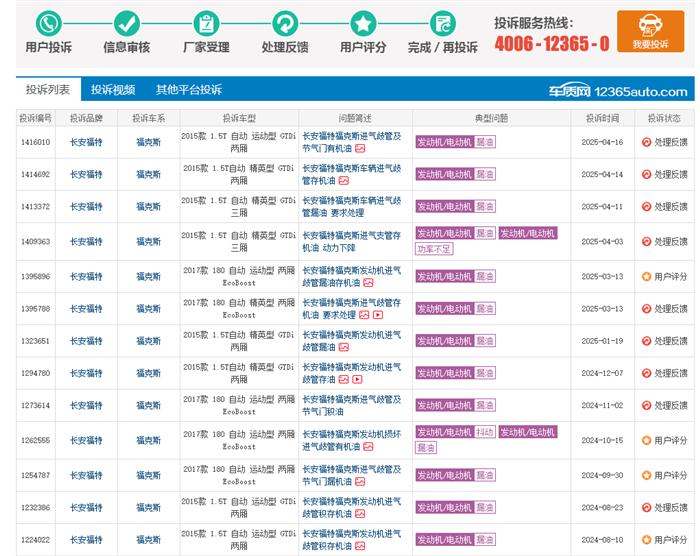700x556 pixels.
Task: Click the 投诉状态 column header
Action: (x=664, y=118)
